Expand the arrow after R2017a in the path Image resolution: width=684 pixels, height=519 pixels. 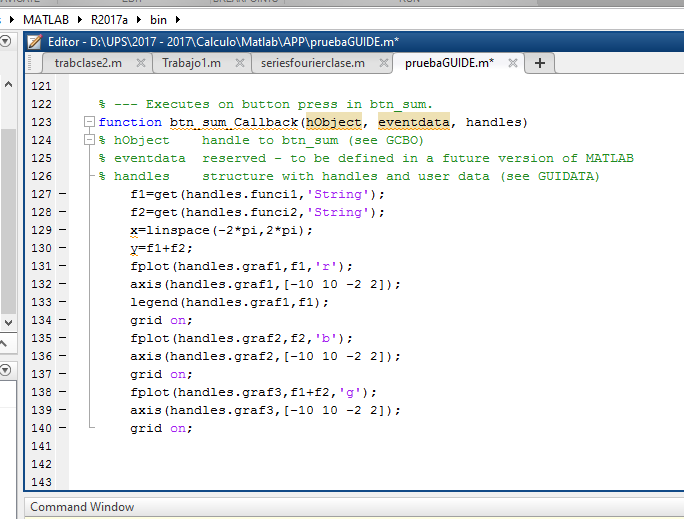139,19
